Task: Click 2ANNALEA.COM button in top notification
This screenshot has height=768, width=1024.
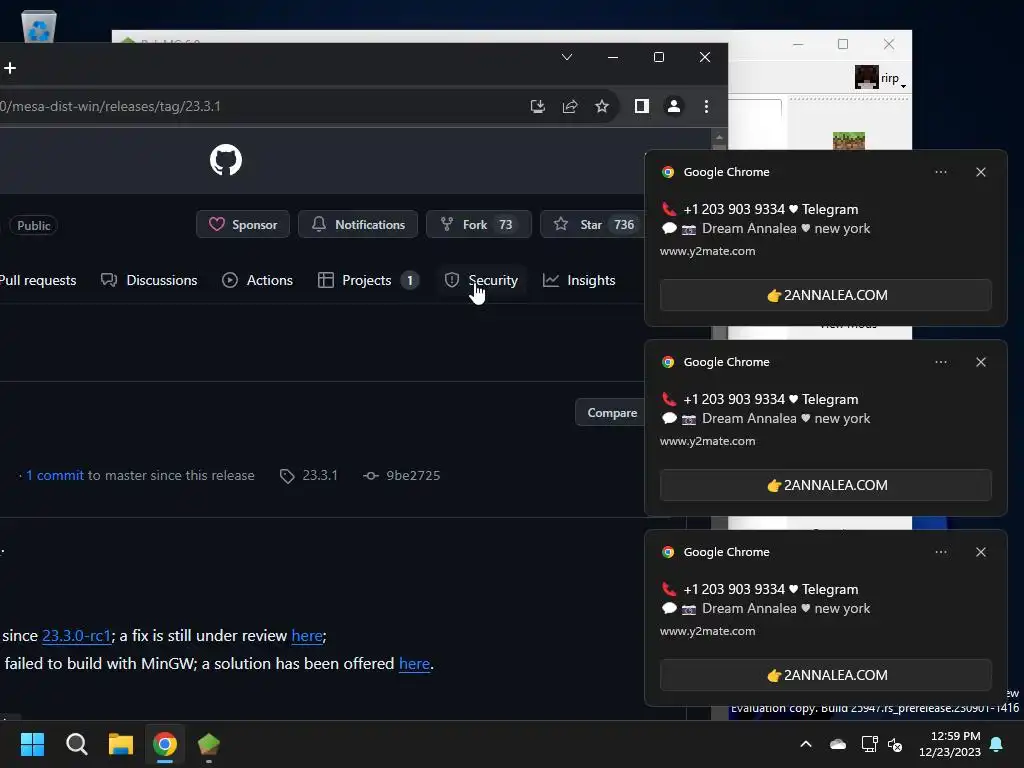Action: click(825, 295)
